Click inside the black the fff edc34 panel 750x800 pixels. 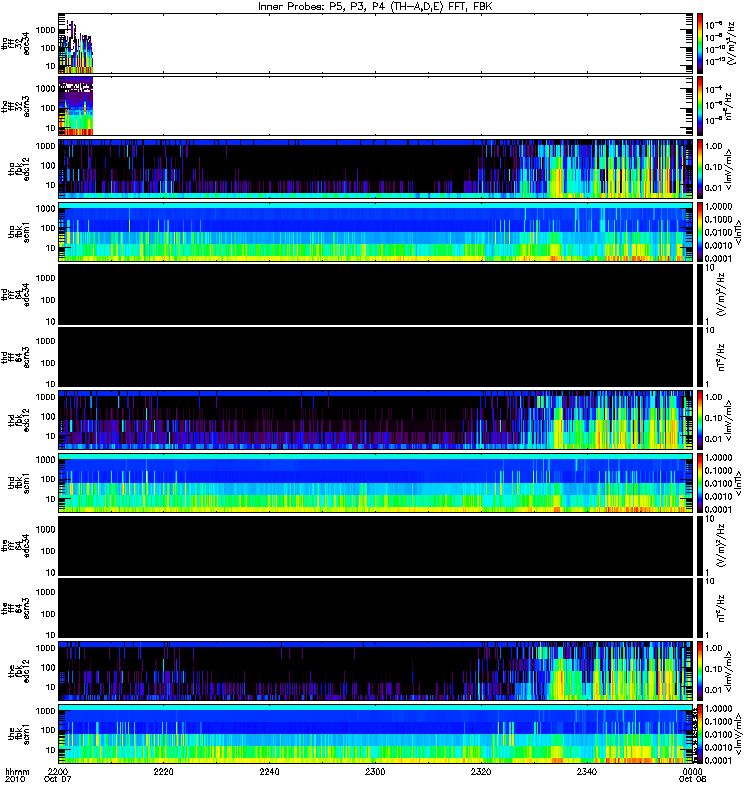click(x=376, y=545)
